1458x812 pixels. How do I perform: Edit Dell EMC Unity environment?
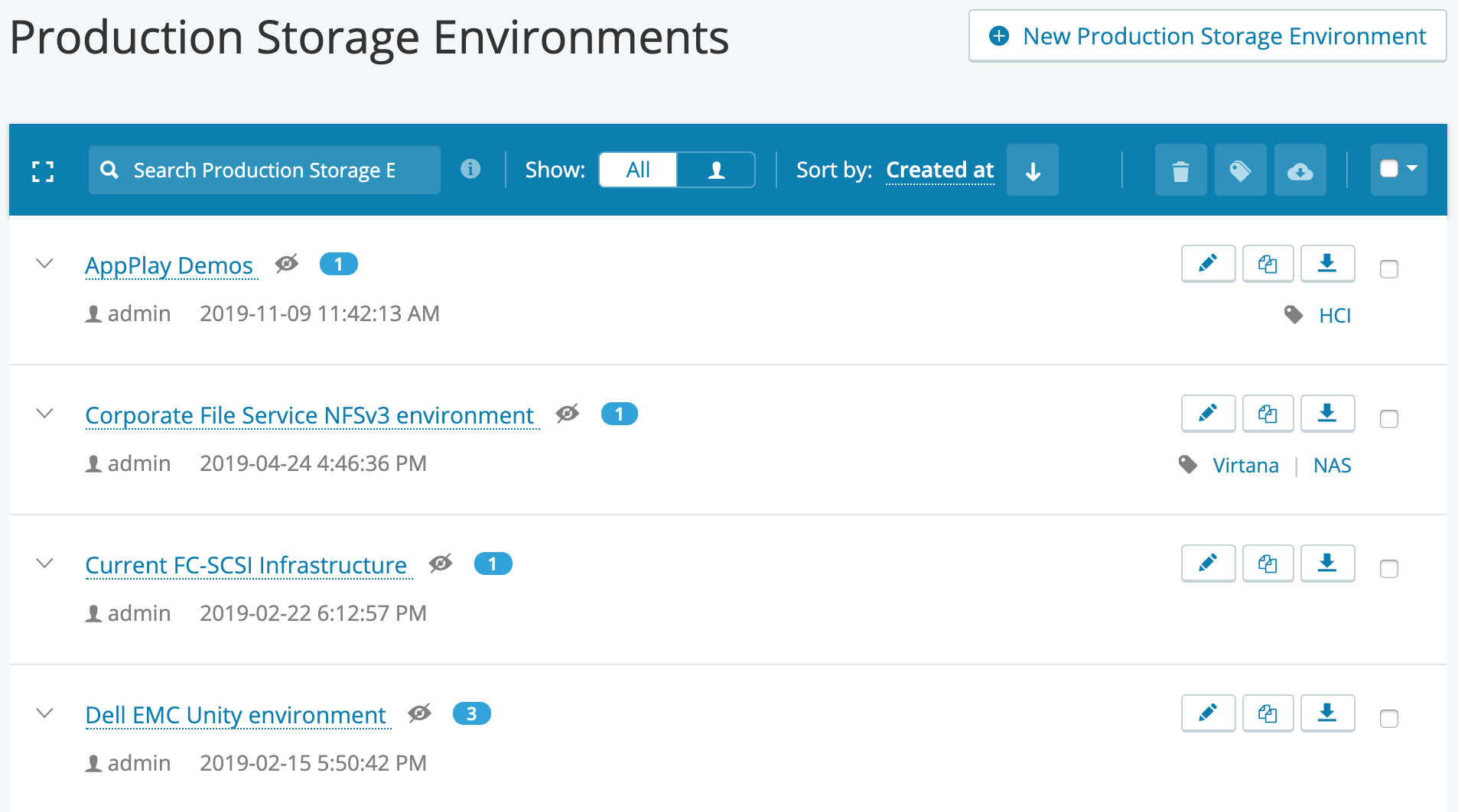[x=1209, y=713]
